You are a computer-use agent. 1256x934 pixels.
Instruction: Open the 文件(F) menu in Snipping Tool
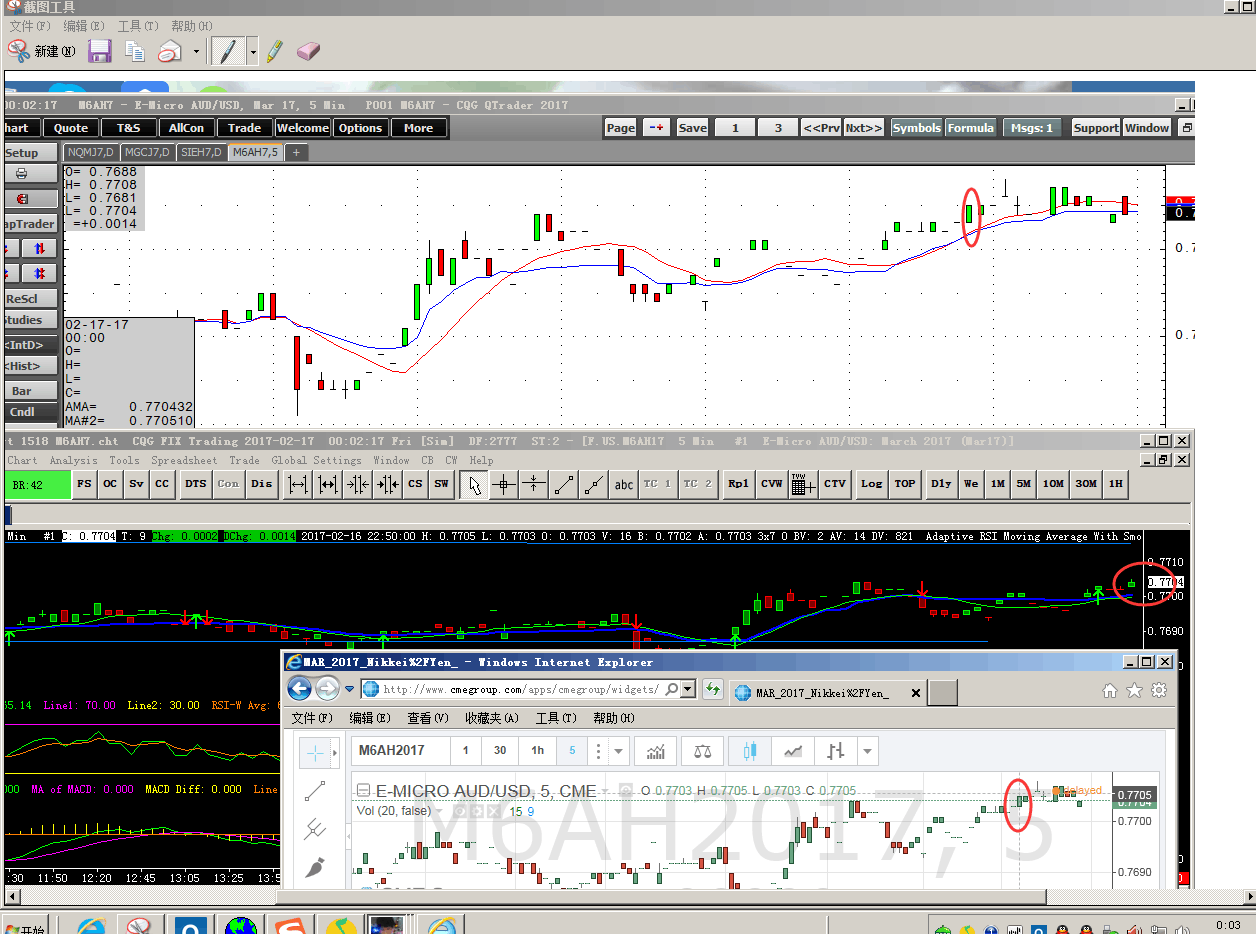click(x=29, y=26)
